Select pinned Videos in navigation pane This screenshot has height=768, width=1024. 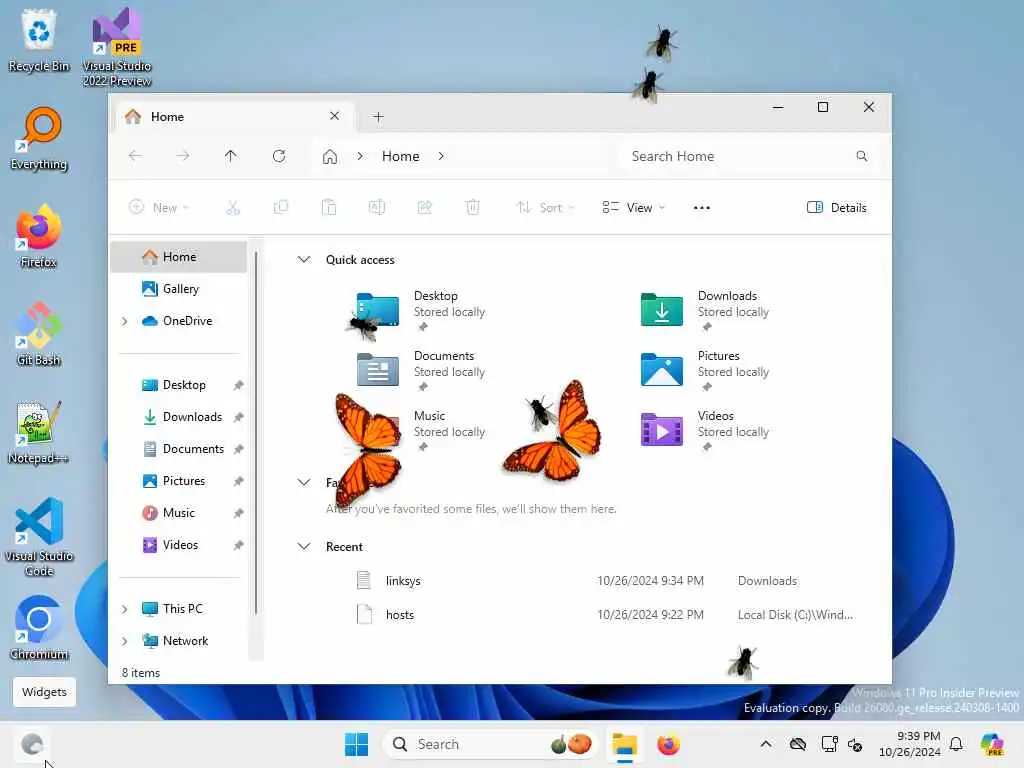coord(178,545)
